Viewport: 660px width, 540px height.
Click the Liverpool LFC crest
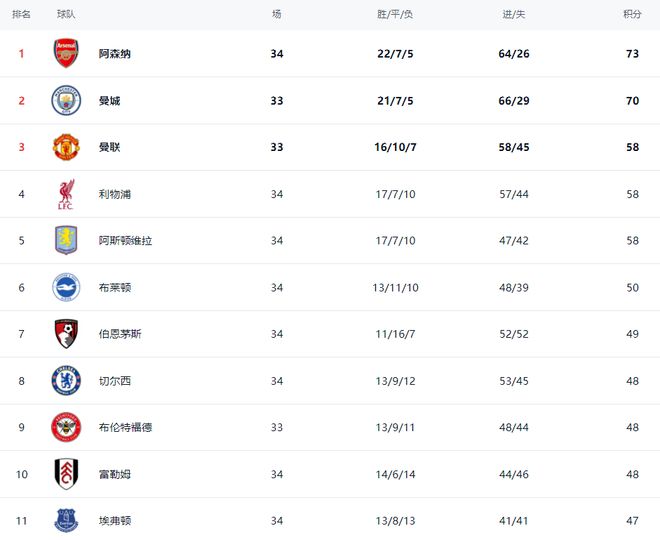66,194
